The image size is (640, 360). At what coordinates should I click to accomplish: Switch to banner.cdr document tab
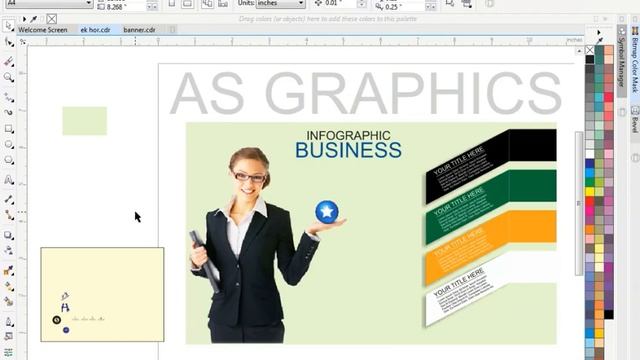[139, 30]
